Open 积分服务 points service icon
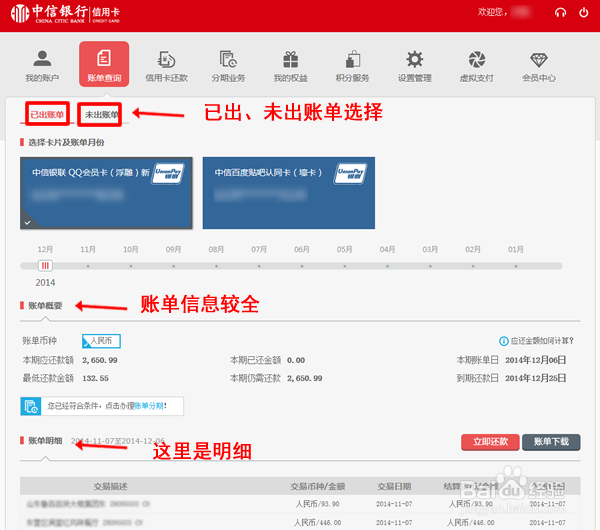The image size is (600, 530). (x=352, y=65)
